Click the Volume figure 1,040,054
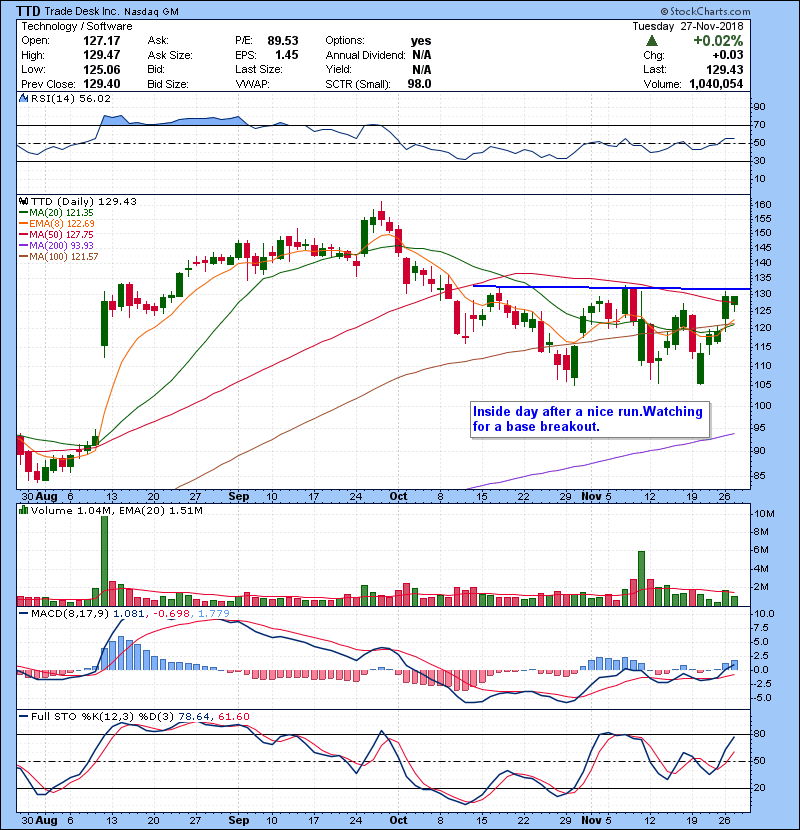Viewport: 800px width, 830px height. [716, 84]
